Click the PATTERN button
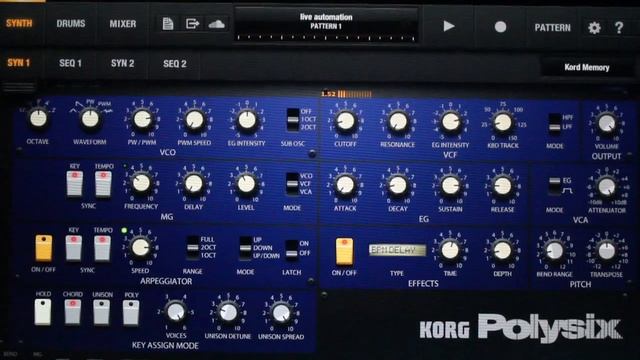 [x=553, y=28]
